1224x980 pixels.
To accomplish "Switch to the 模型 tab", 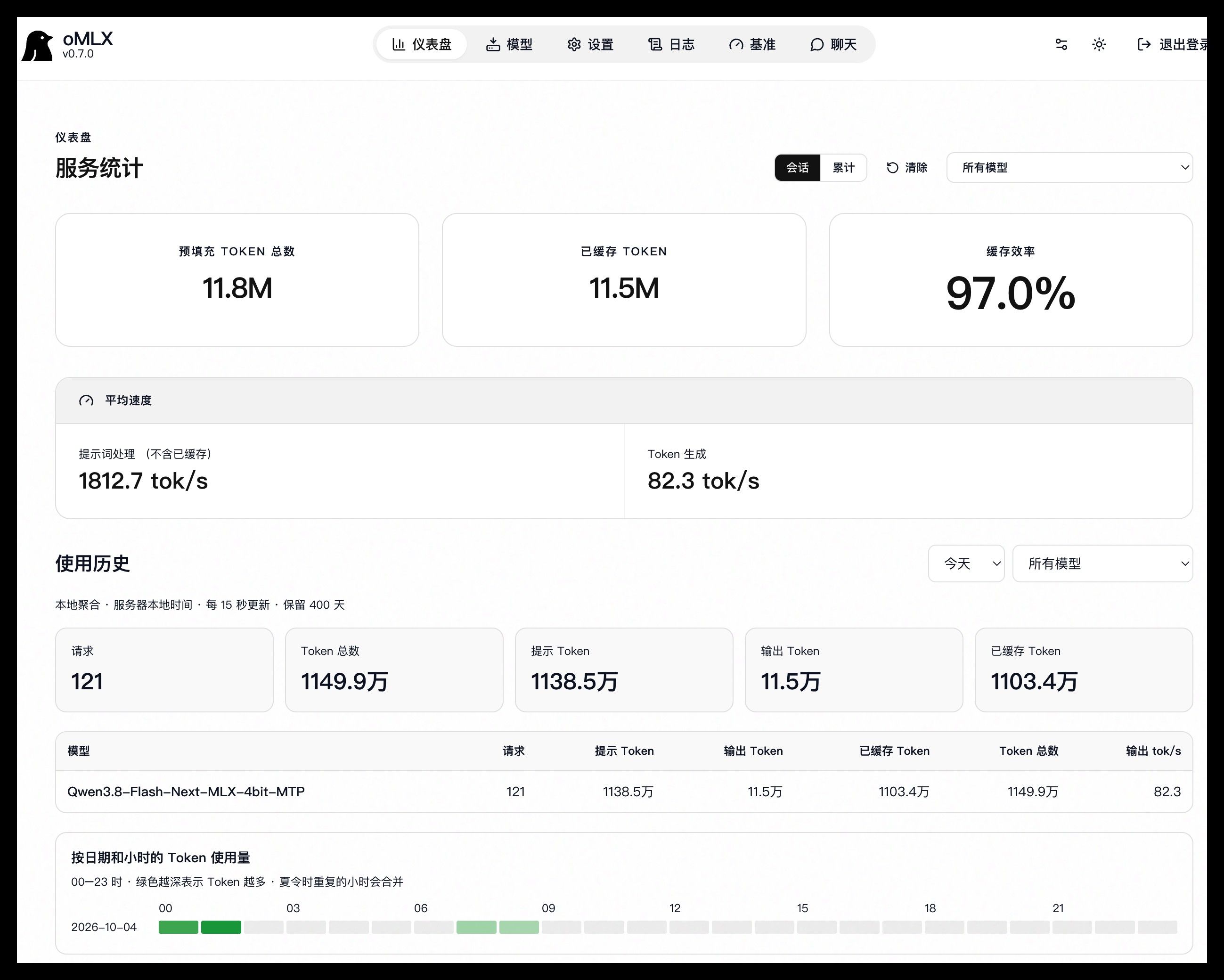I will click(509, 44).
